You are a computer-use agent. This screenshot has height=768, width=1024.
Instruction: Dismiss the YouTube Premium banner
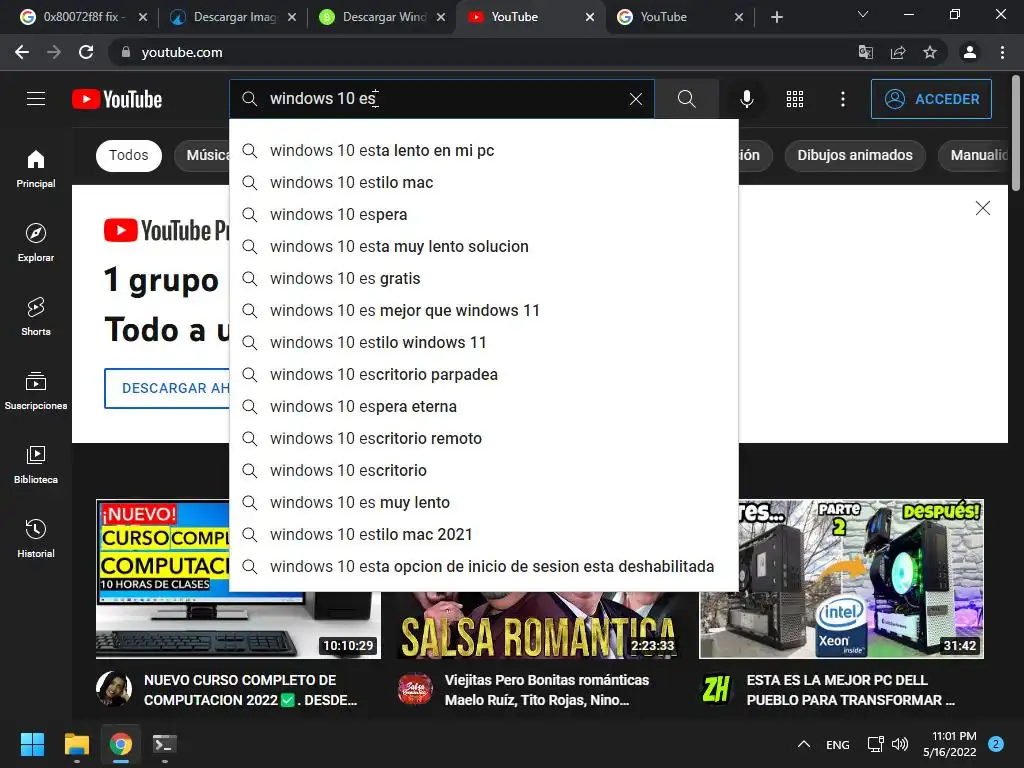click(x=982, y=208)
